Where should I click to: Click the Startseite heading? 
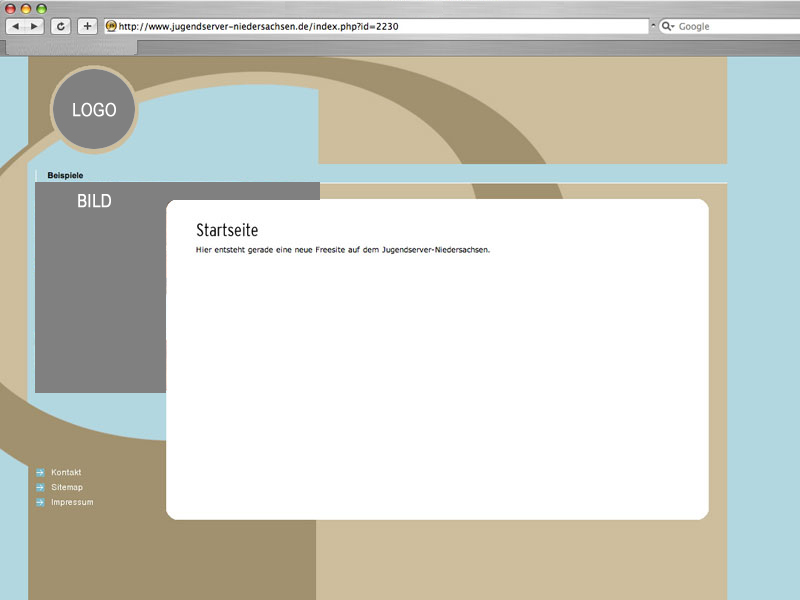227,231
